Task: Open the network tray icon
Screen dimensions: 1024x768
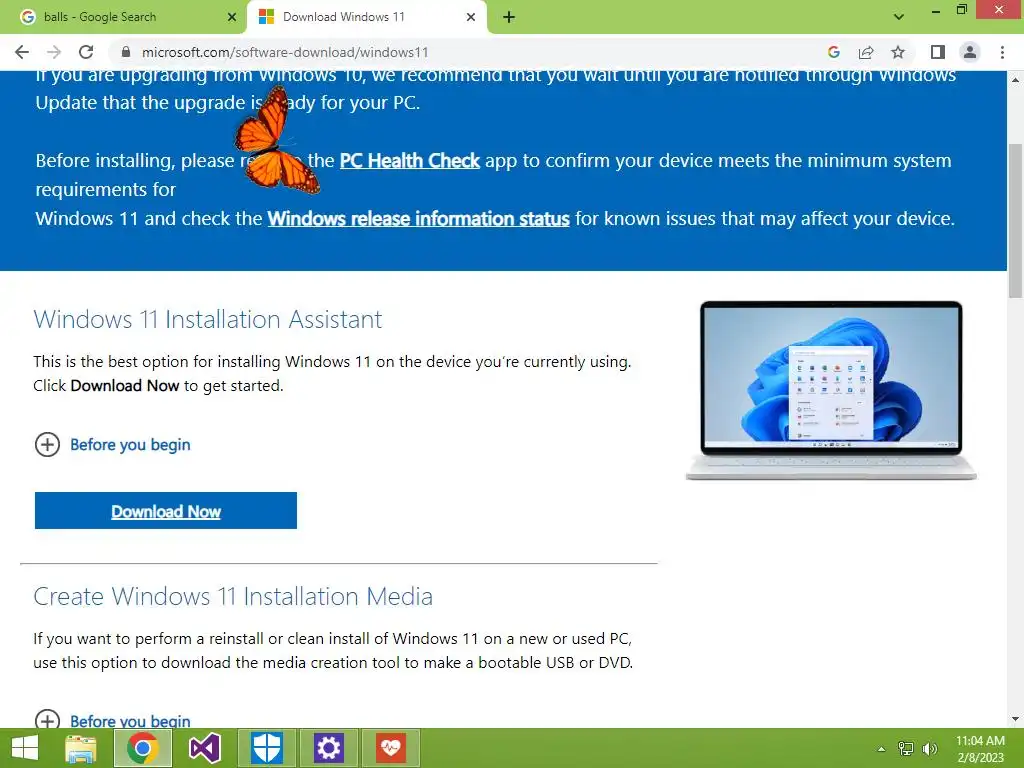Action: [x=906, y=749]
